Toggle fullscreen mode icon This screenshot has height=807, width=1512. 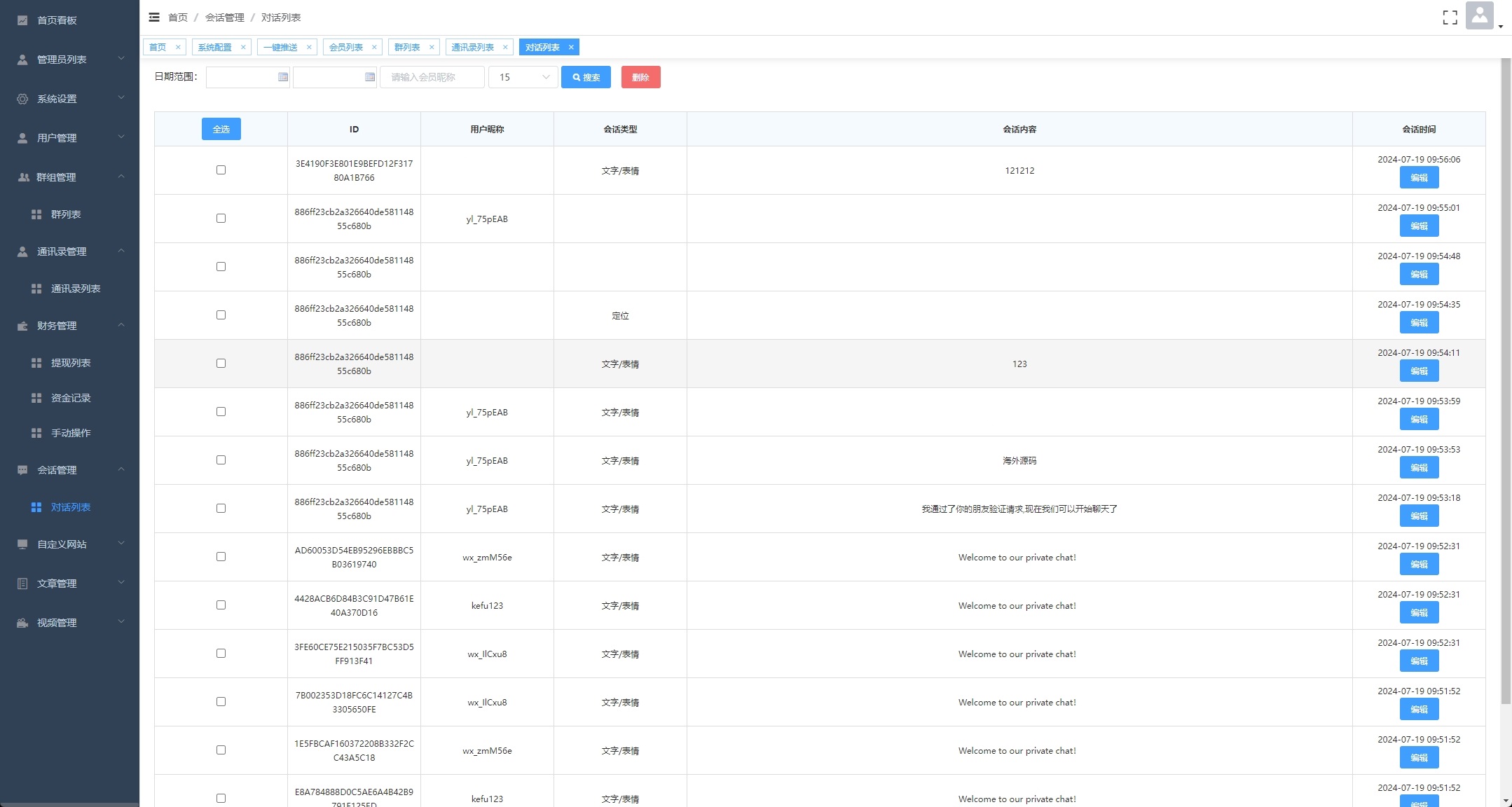(1450, 18)
